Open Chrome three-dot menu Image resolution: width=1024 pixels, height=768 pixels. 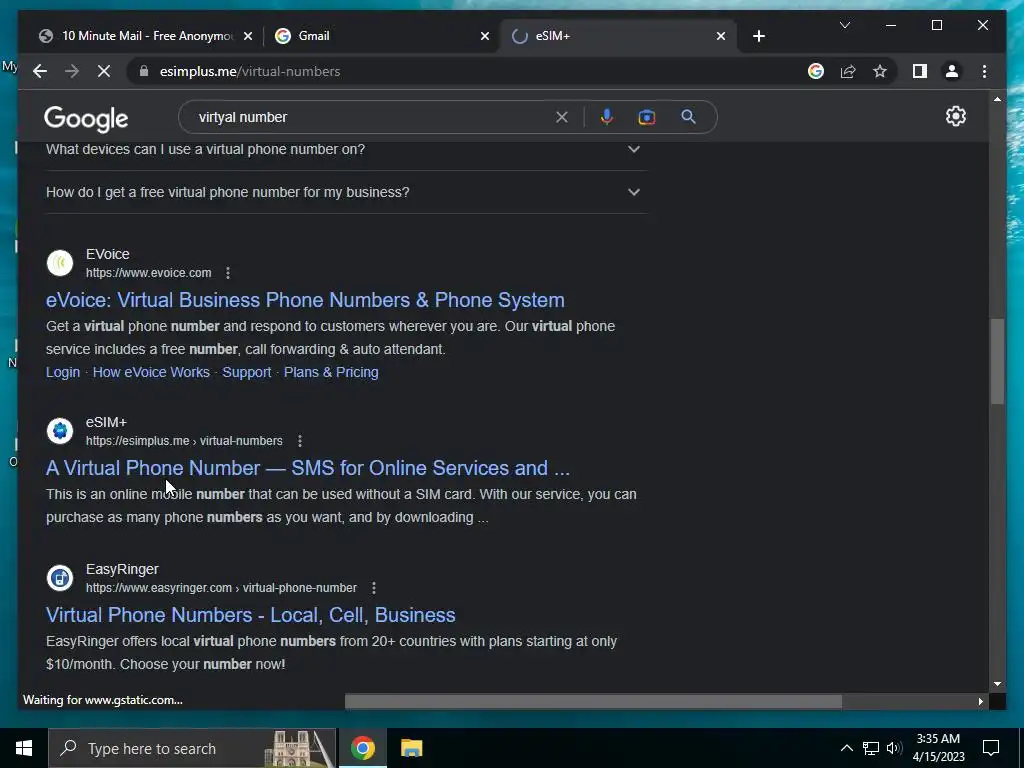(x=984, y=71)
